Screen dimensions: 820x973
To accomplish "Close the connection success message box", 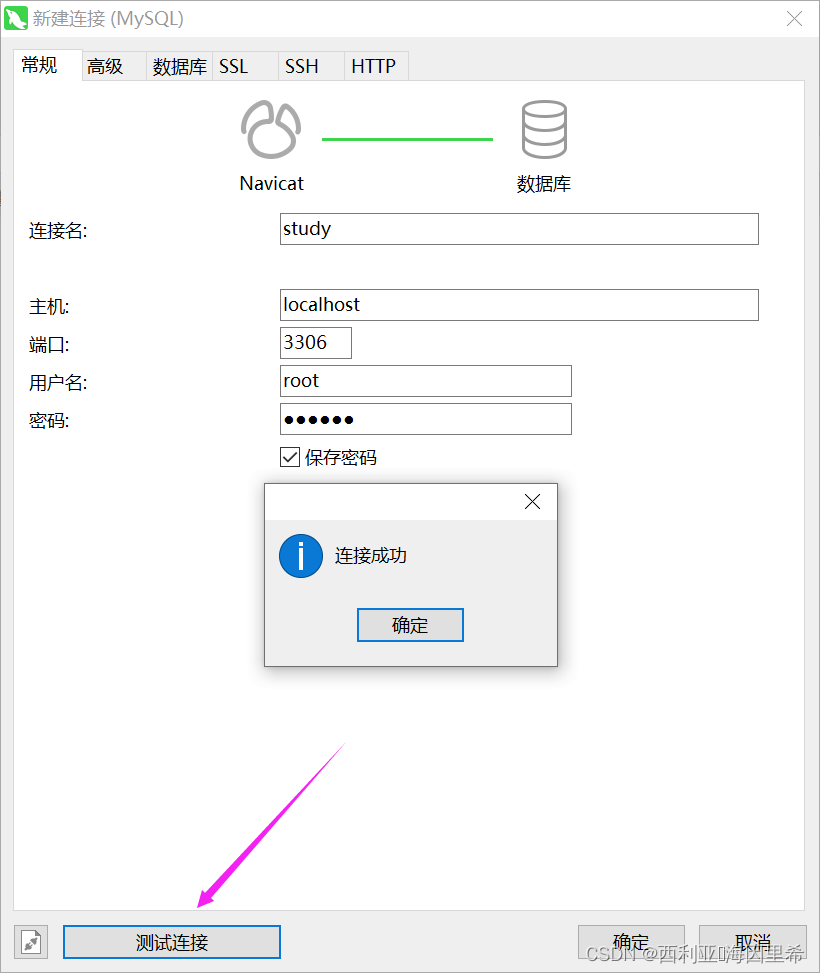I will coord(533,501).
